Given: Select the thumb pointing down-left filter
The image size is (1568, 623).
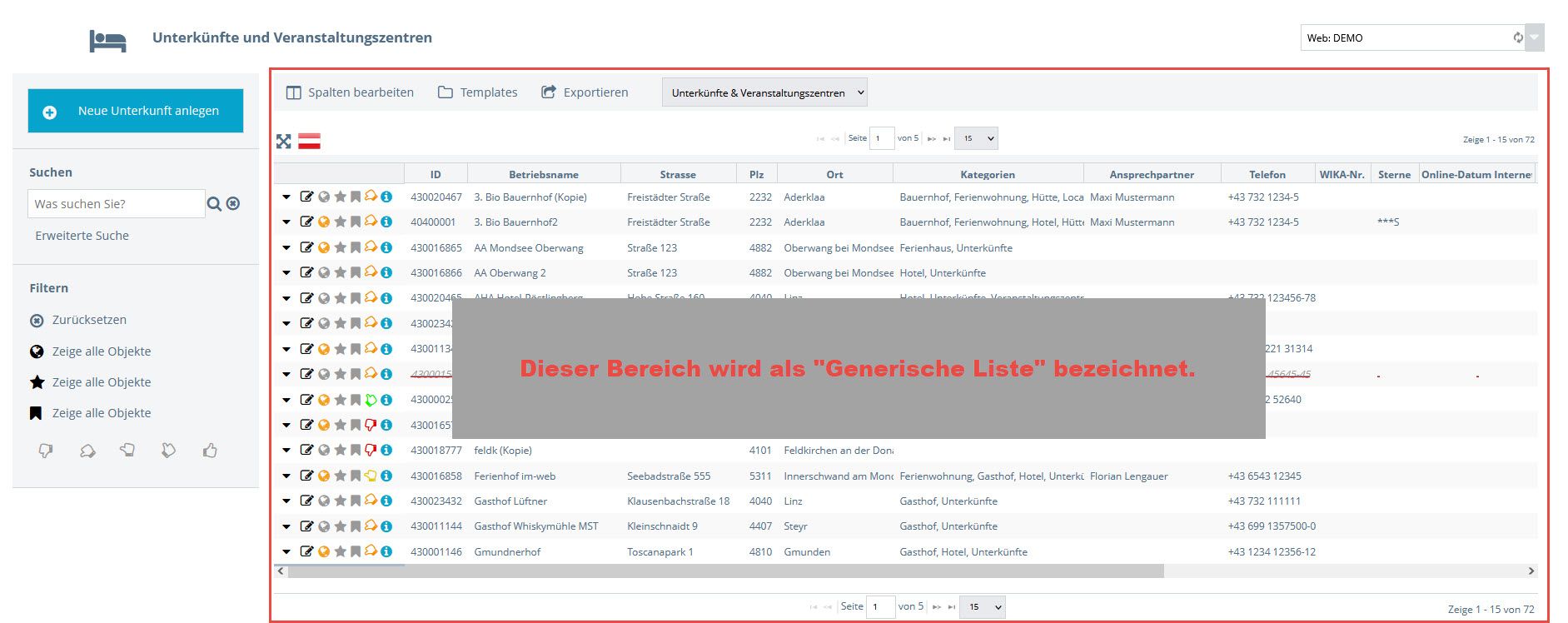Looking at the screenshot, I should pos(87,451).
